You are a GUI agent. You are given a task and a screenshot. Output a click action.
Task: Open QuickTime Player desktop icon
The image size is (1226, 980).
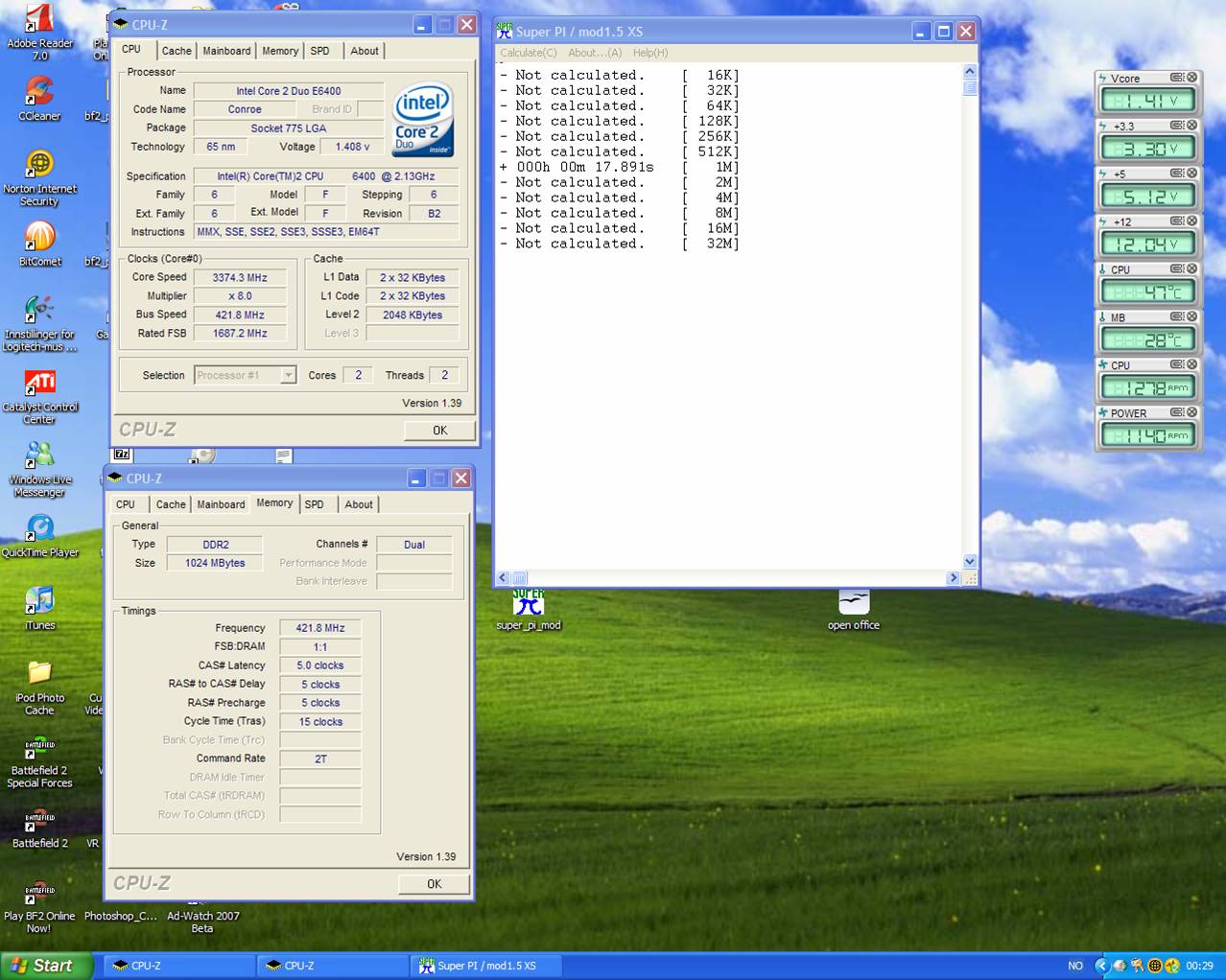39,536
